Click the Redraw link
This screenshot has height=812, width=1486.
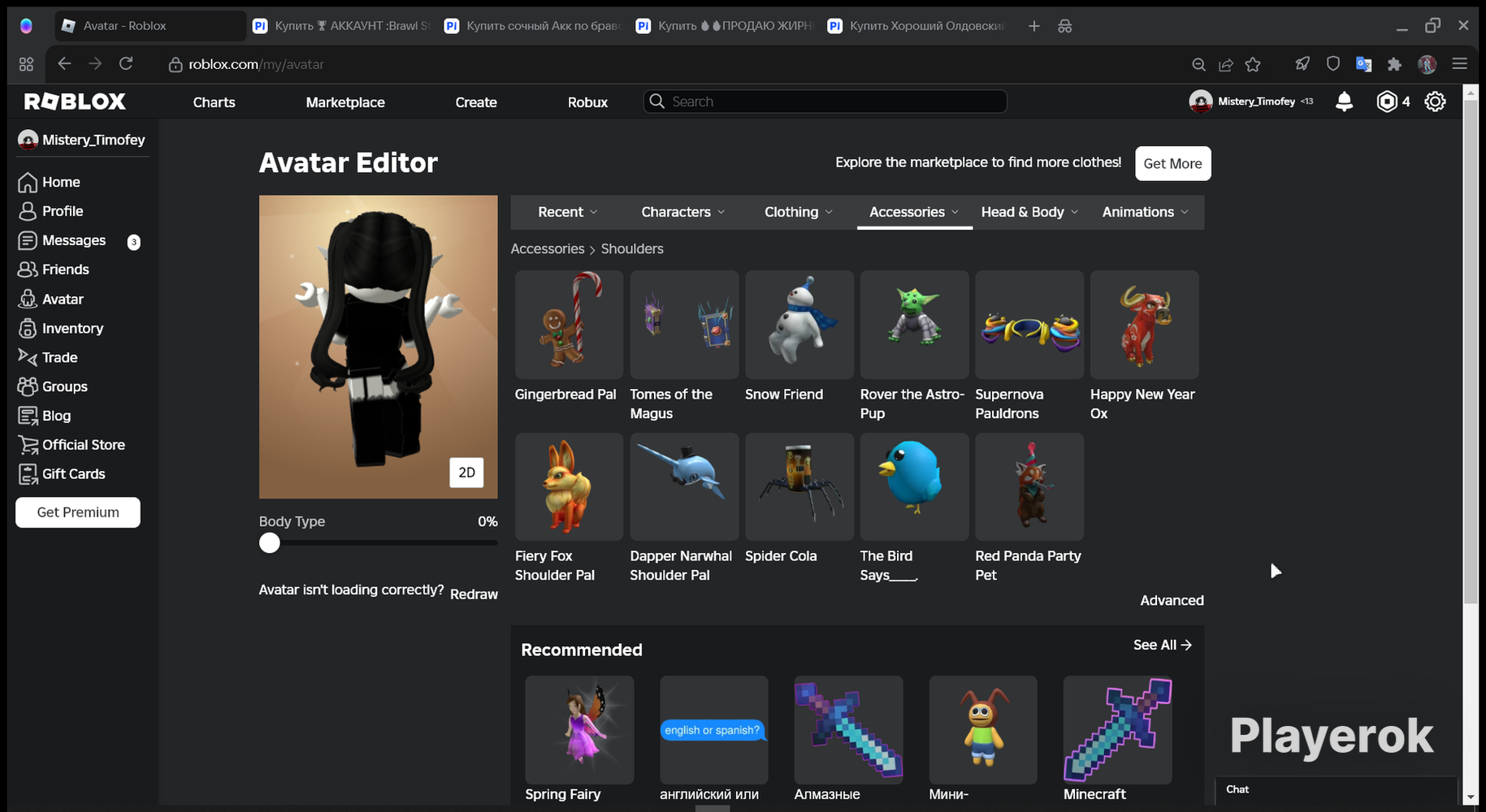(x=474, y=594)
